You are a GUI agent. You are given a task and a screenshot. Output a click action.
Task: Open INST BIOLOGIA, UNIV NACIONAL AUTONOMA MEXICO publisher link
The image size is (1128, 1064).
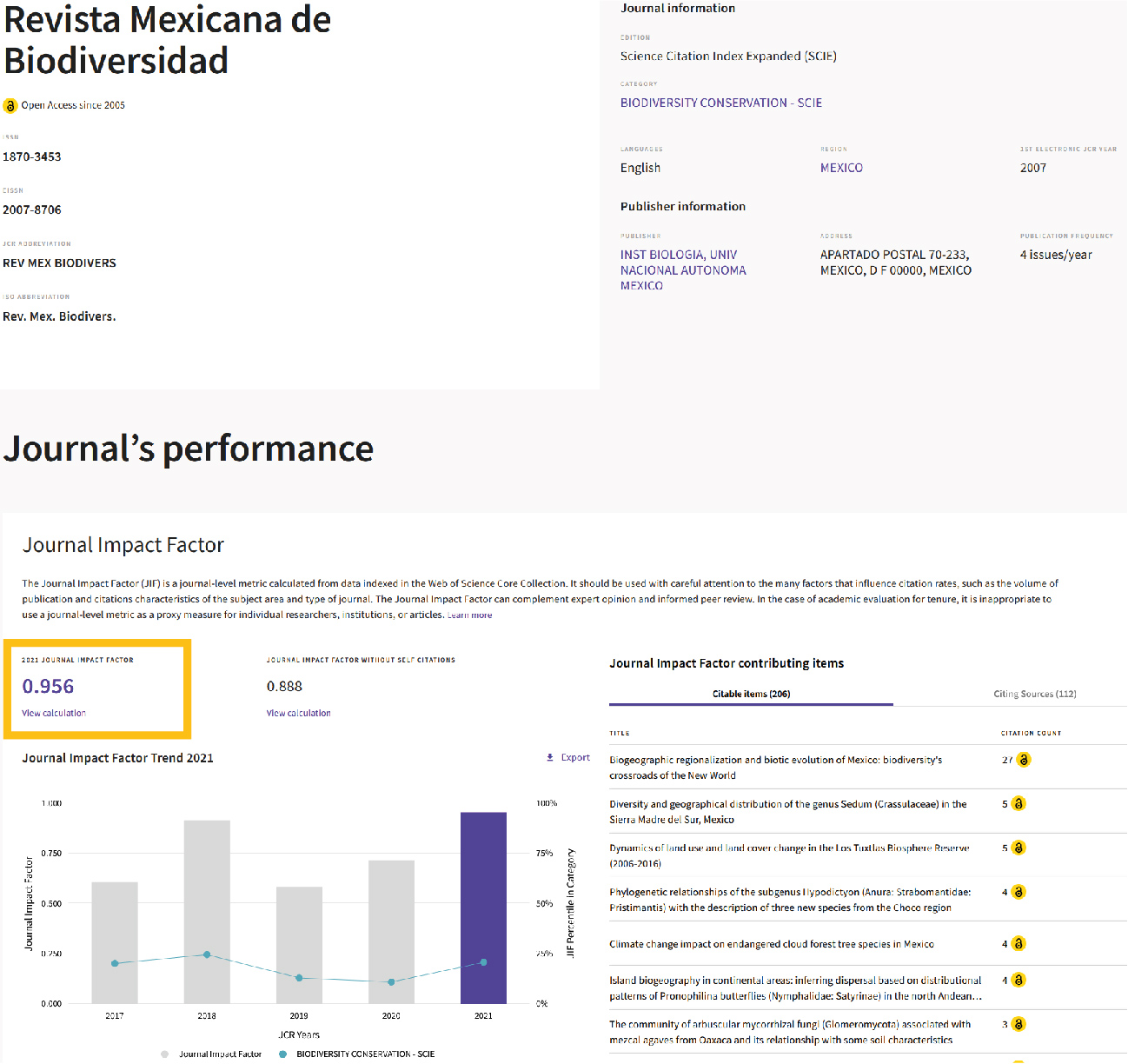point(683,270)
